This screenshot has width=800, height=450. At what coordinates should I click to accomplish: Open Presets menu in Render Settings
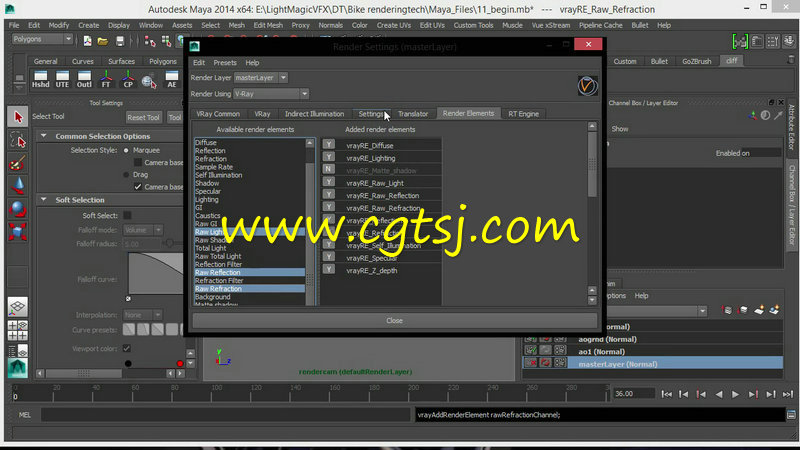[225, 63]
